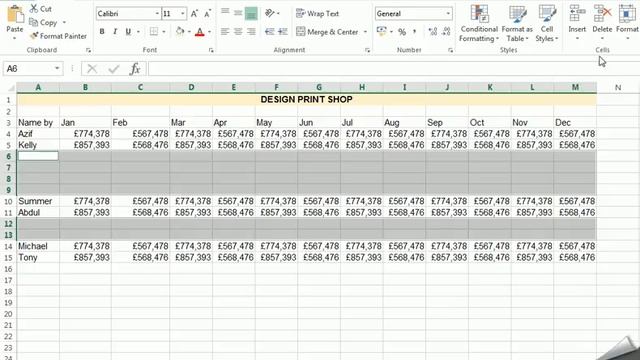Screen dimensions: 640x360
Task: Open the Cell Styles gallery
Action: point(547,23)
